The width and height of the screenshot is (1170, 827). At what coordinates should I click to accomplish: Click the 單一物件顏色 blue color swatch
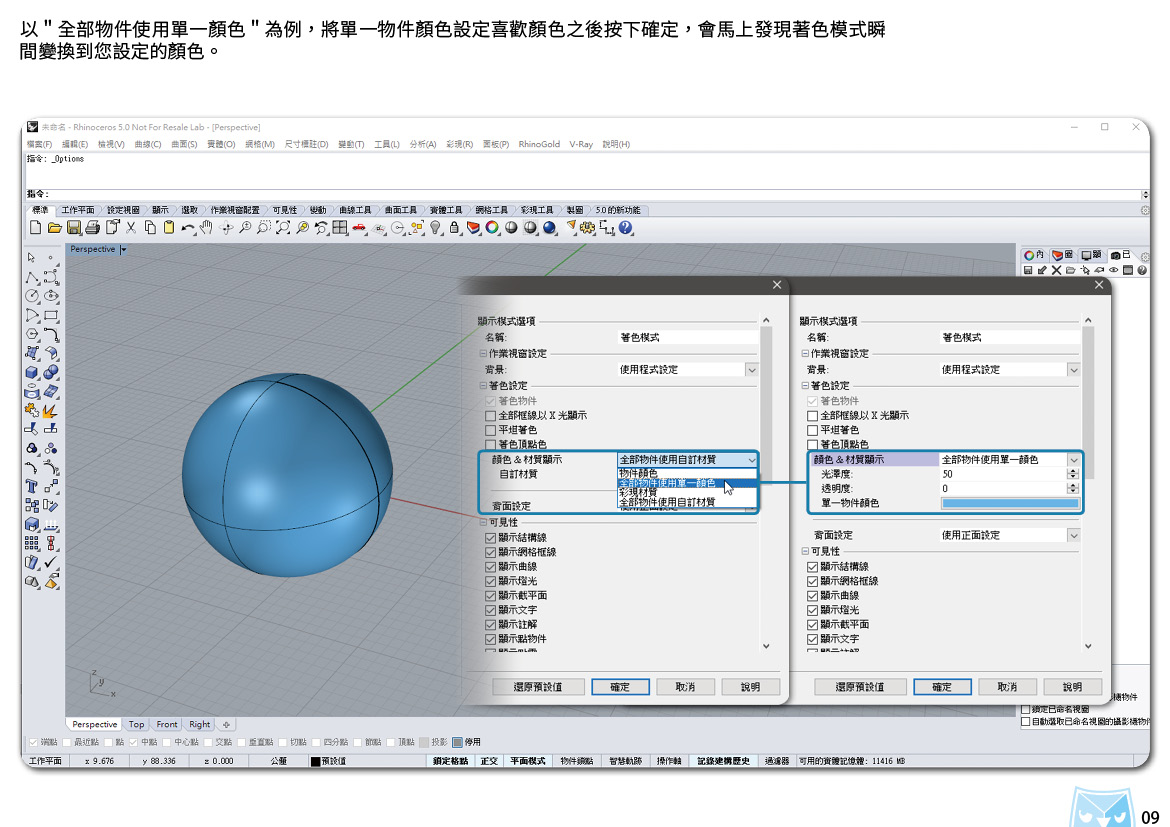pyautogui.click(x=1010, y=503)
